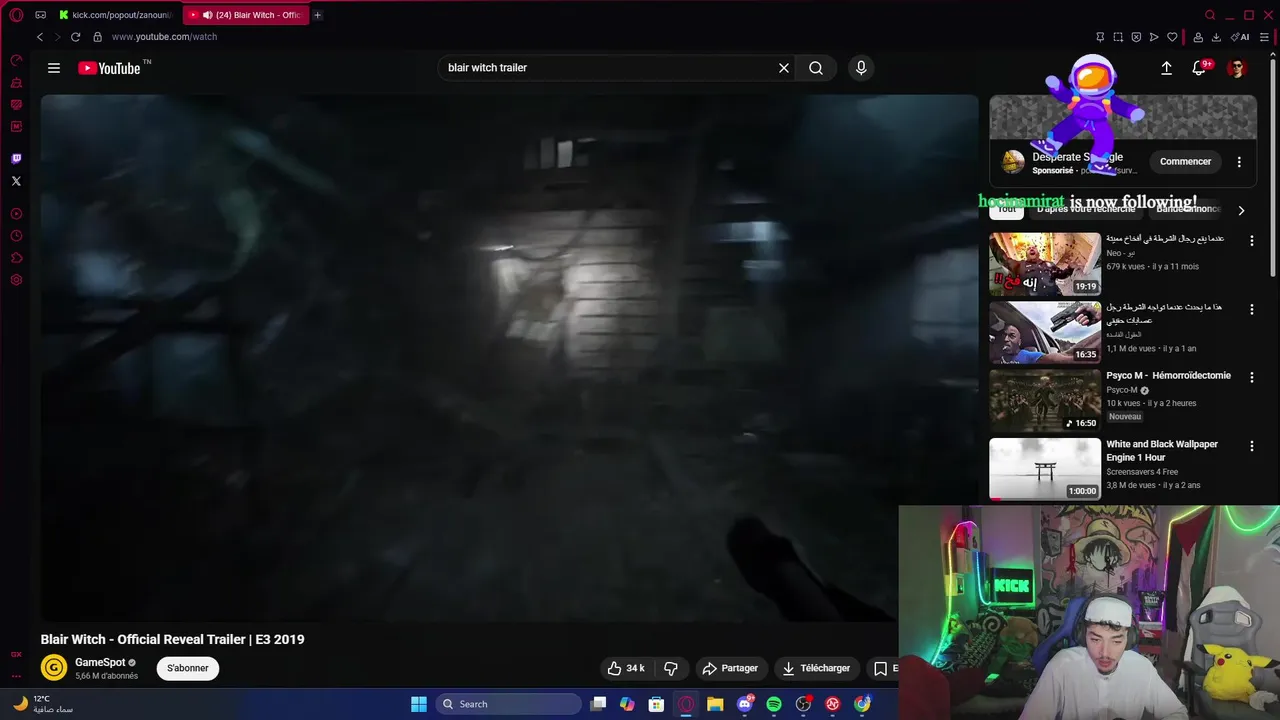Open Spotify from the taskbar
The width and height of the screenshot is (1280, 720).
774,704
